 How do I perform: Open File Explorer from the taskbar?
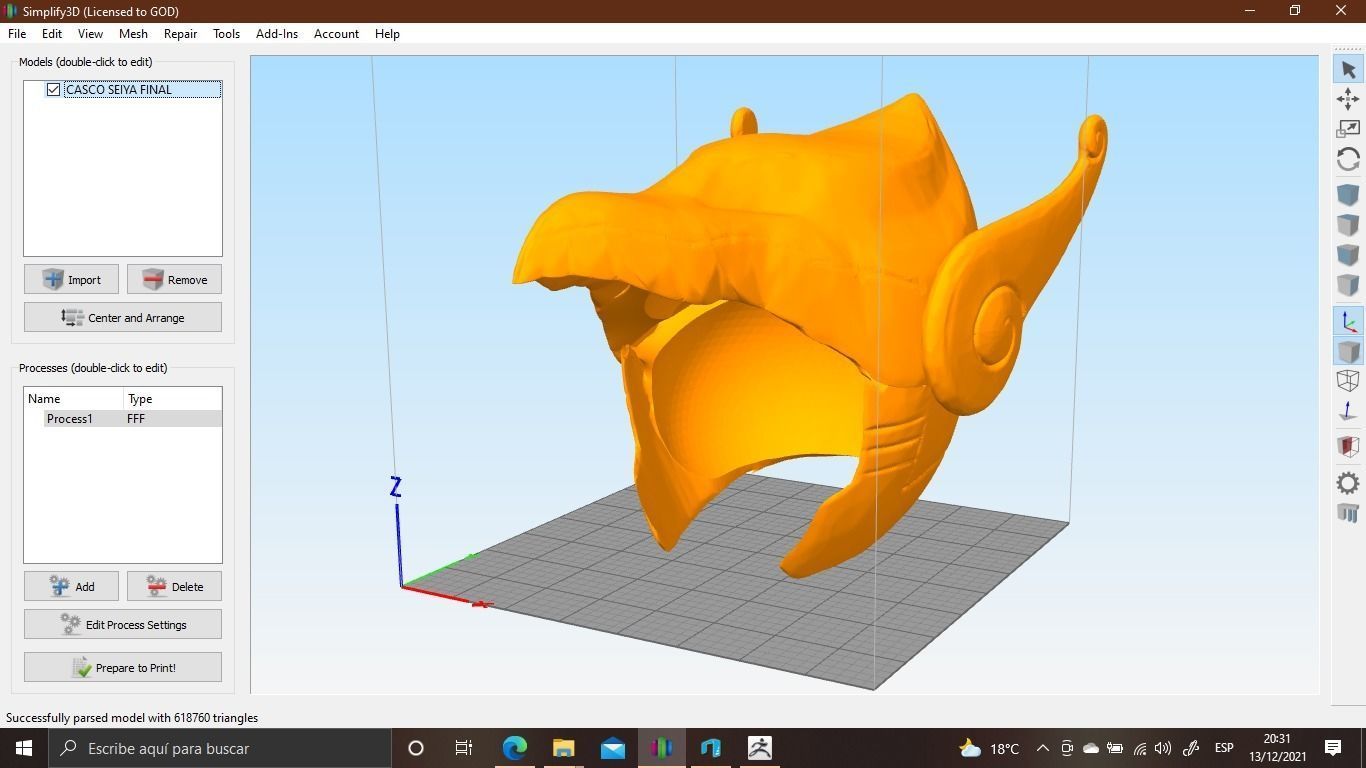(x=563, y=748)
